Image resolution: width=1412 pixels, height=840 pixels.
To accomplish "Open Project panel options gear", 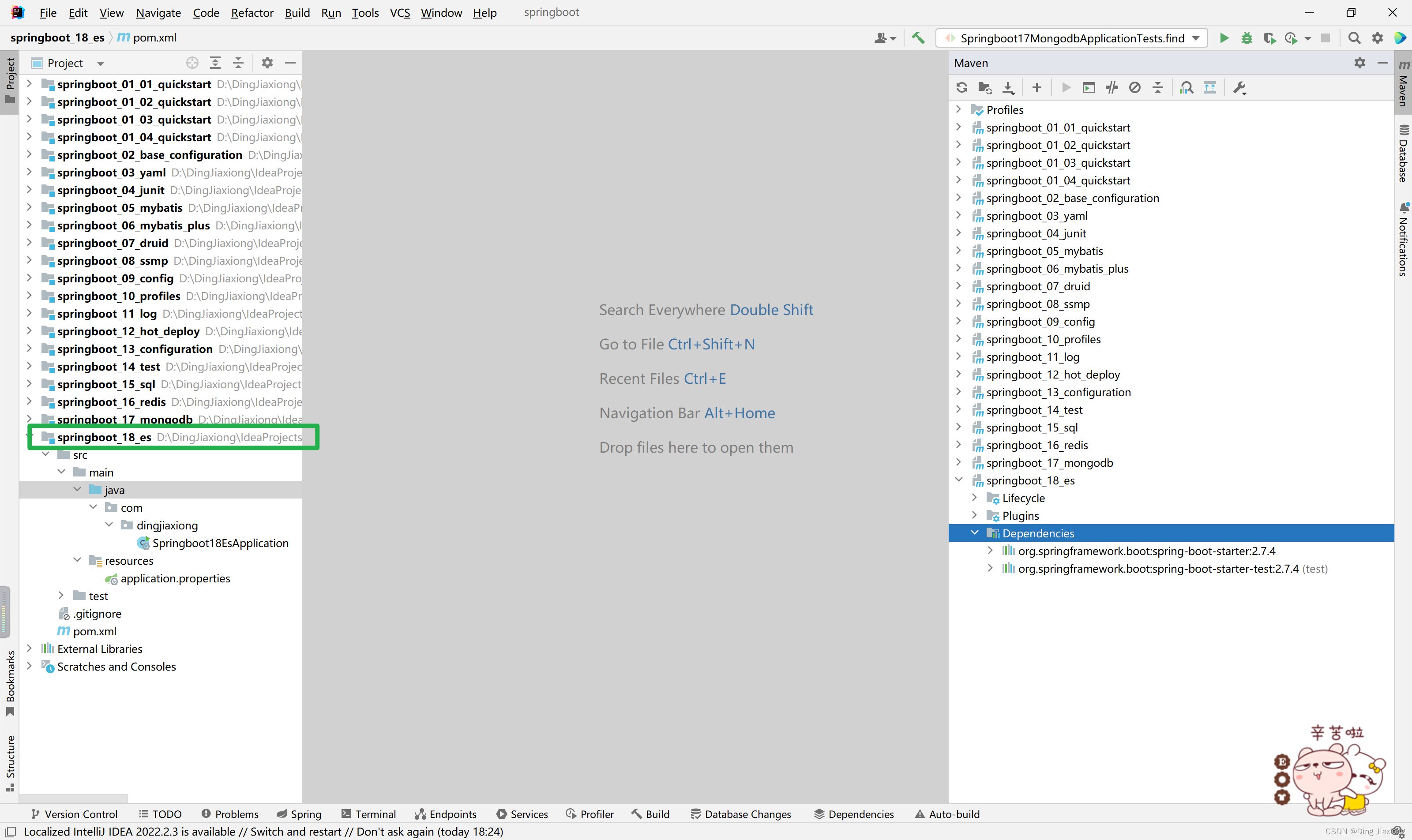I will [x=267, y=63].
